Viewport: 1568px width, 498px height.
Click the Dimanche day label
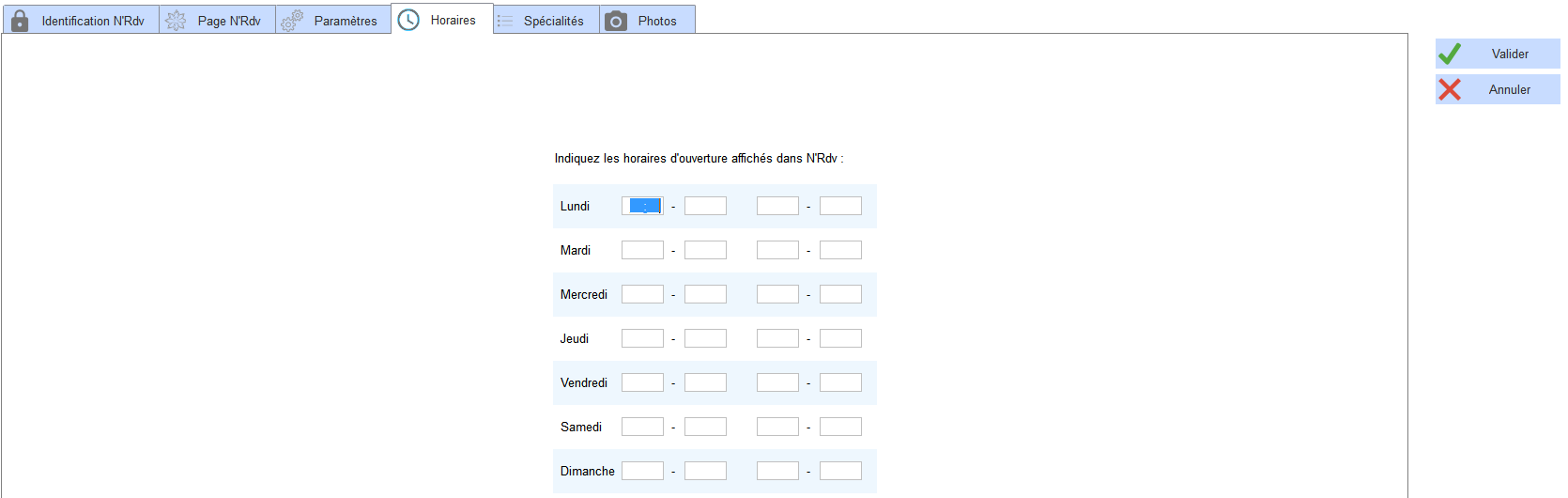point(588,471)
